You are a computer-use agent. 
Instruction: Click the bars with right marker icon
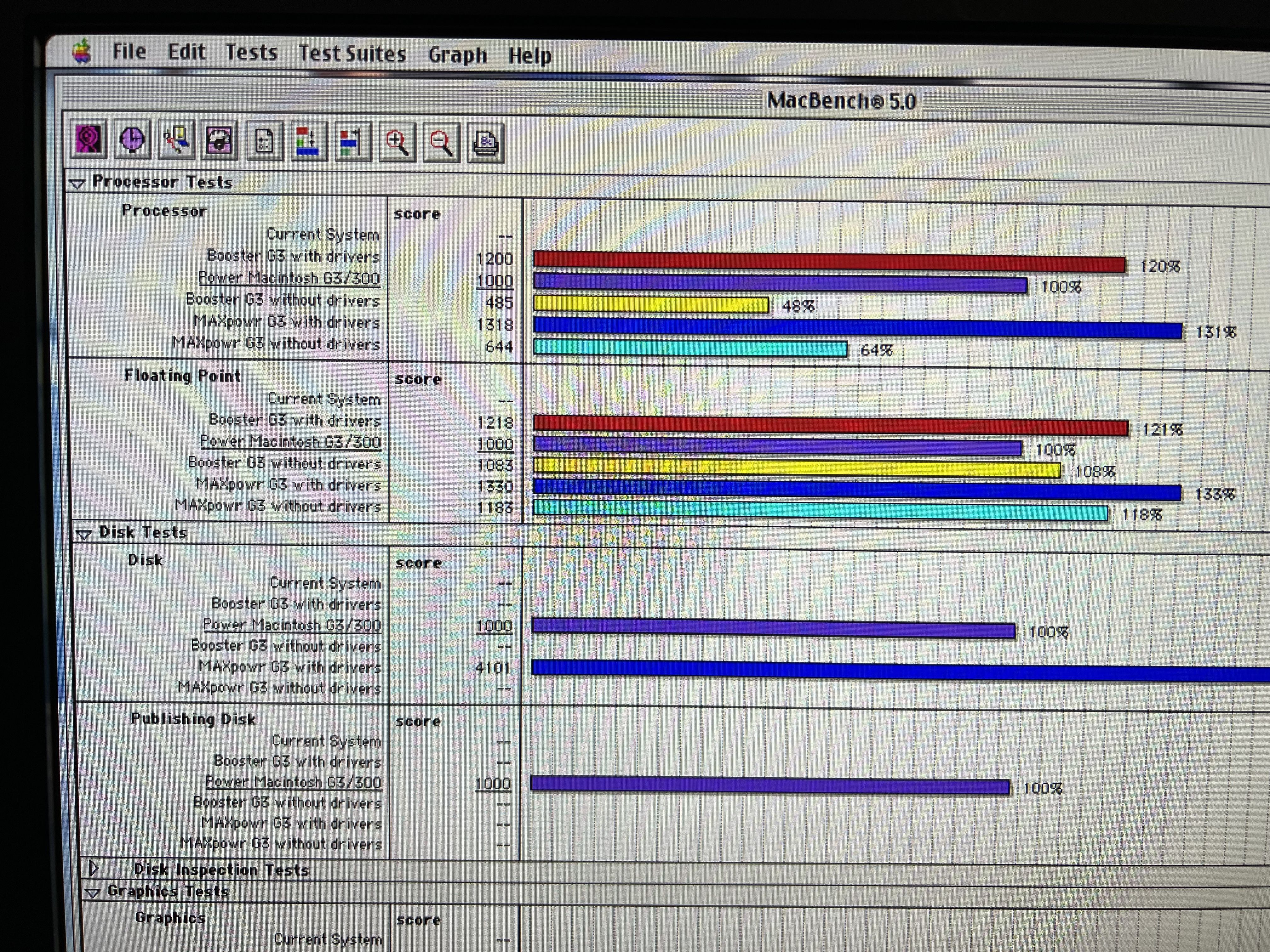[x=352, y=142]
